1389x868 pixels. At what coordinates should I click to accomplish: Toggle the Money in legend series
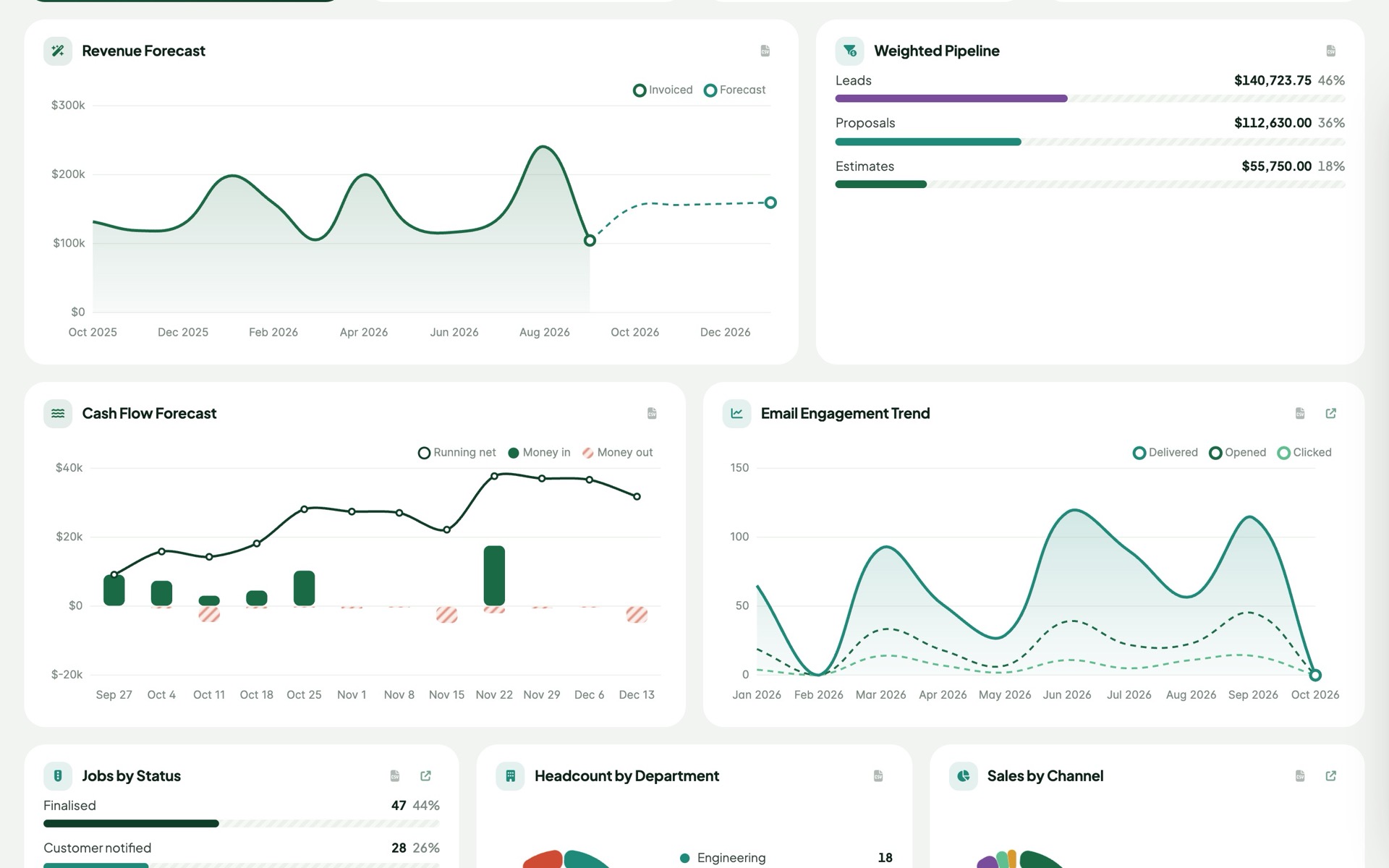[539, 452]
